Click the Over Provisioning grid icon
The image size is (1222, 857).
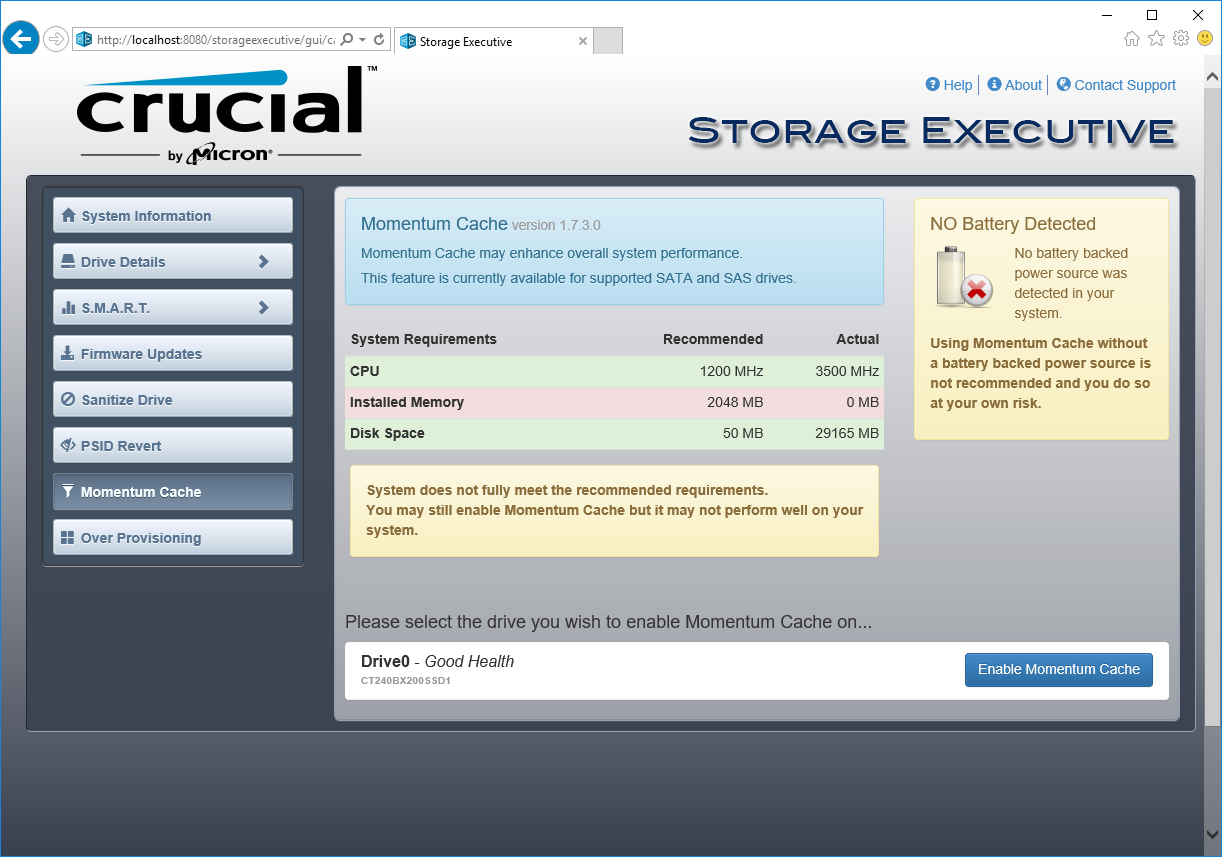click(x=68, y=537)
